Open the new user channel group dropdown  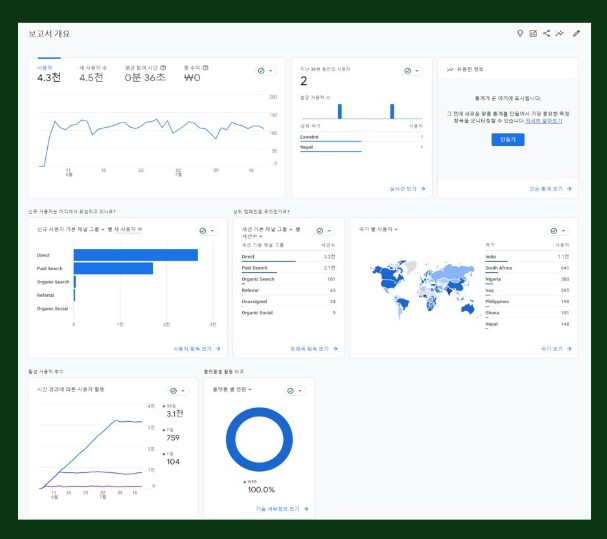click(71, 230)
